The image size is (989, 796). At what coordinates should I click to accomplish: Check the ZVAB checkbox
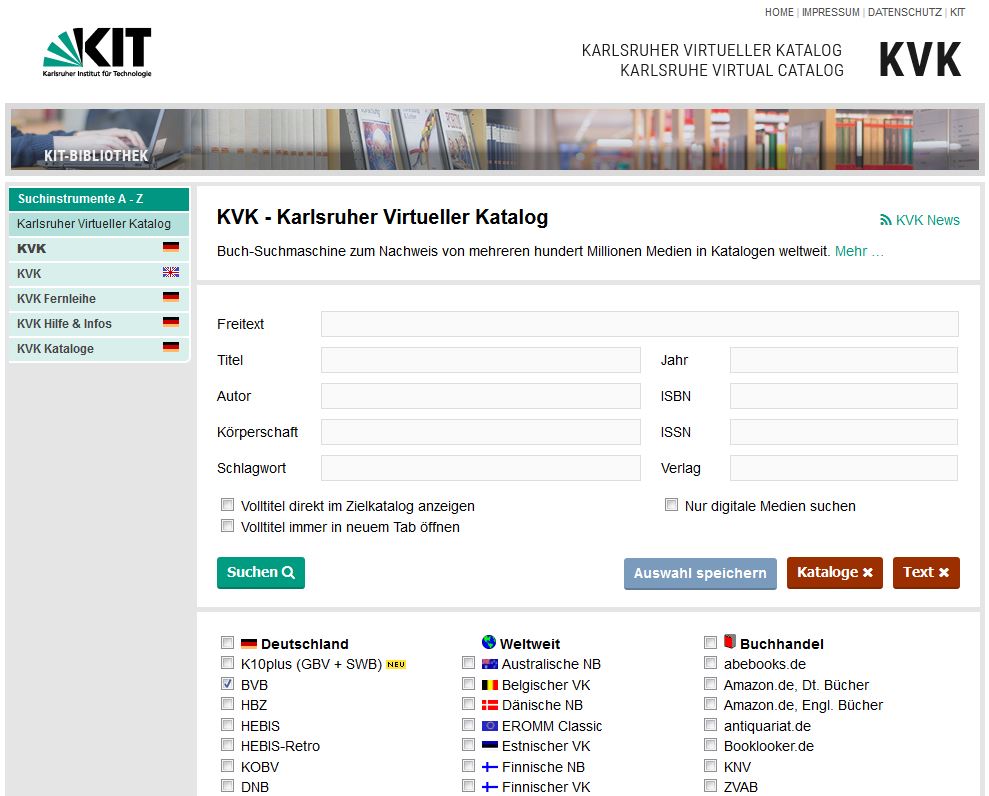(x=710, y=786)
